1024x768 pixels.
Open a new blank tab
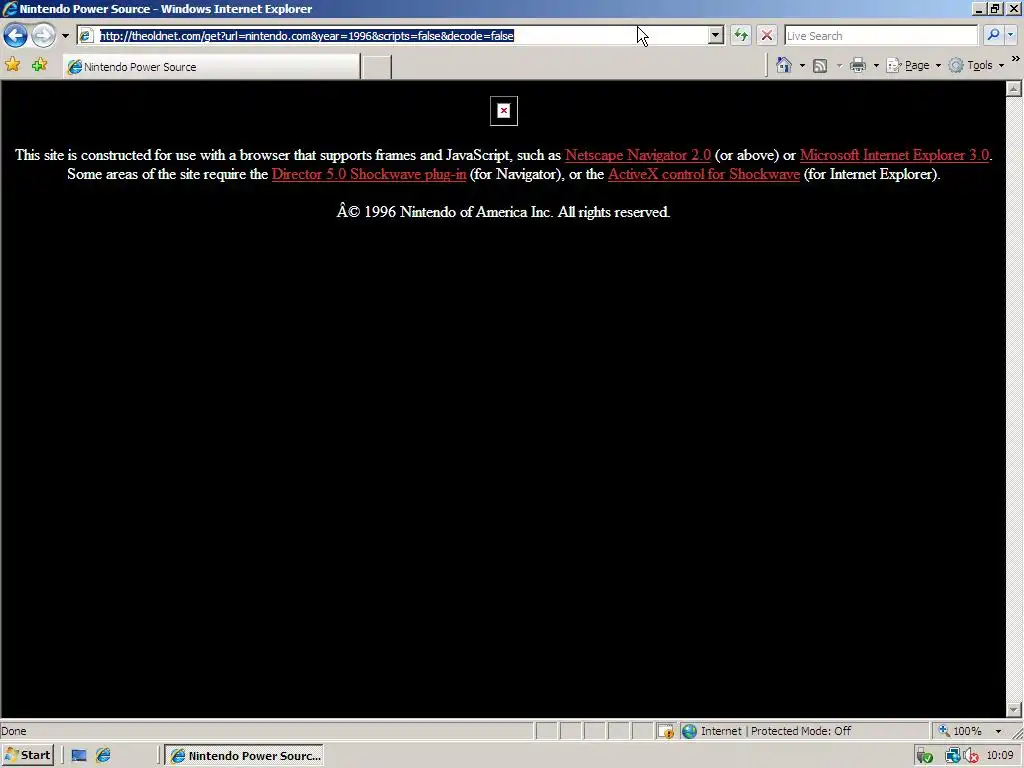pyautogui.click(x=376, y=67)
